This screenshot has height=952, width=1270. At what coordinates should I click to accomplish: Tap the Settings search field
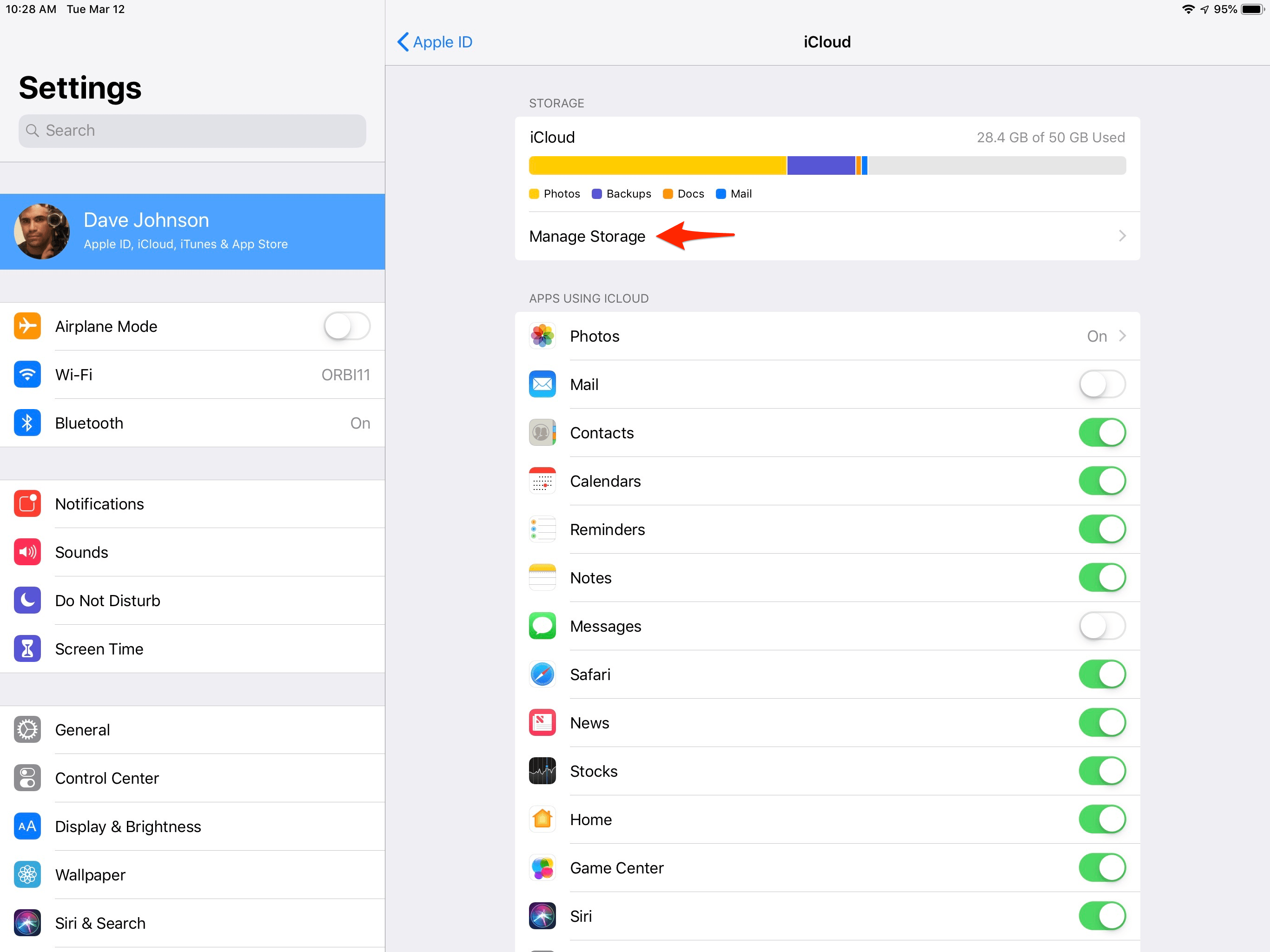(x=192, y=131)
